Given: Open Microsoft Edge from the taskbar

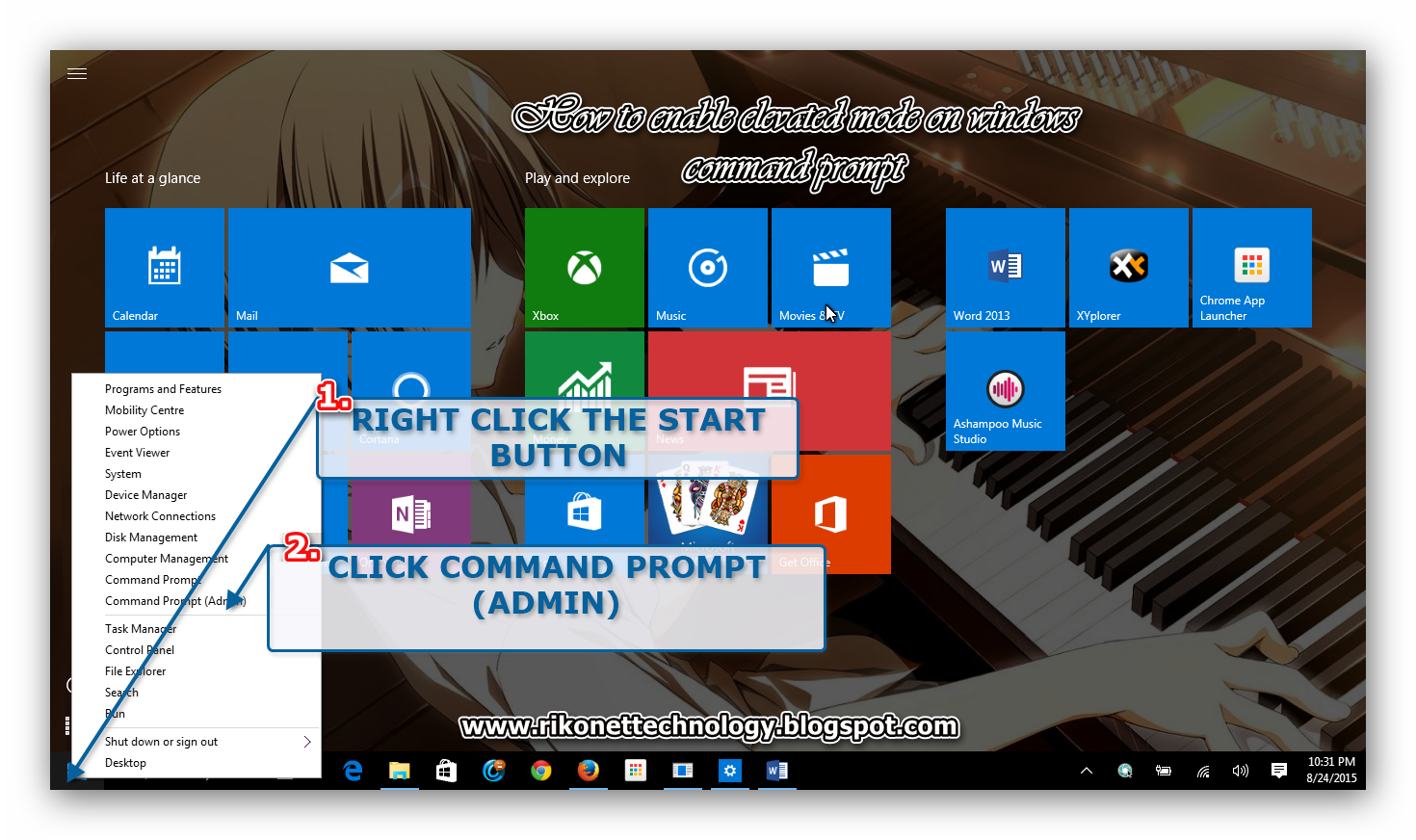Looking at the screenshot, I should [353, 771].
